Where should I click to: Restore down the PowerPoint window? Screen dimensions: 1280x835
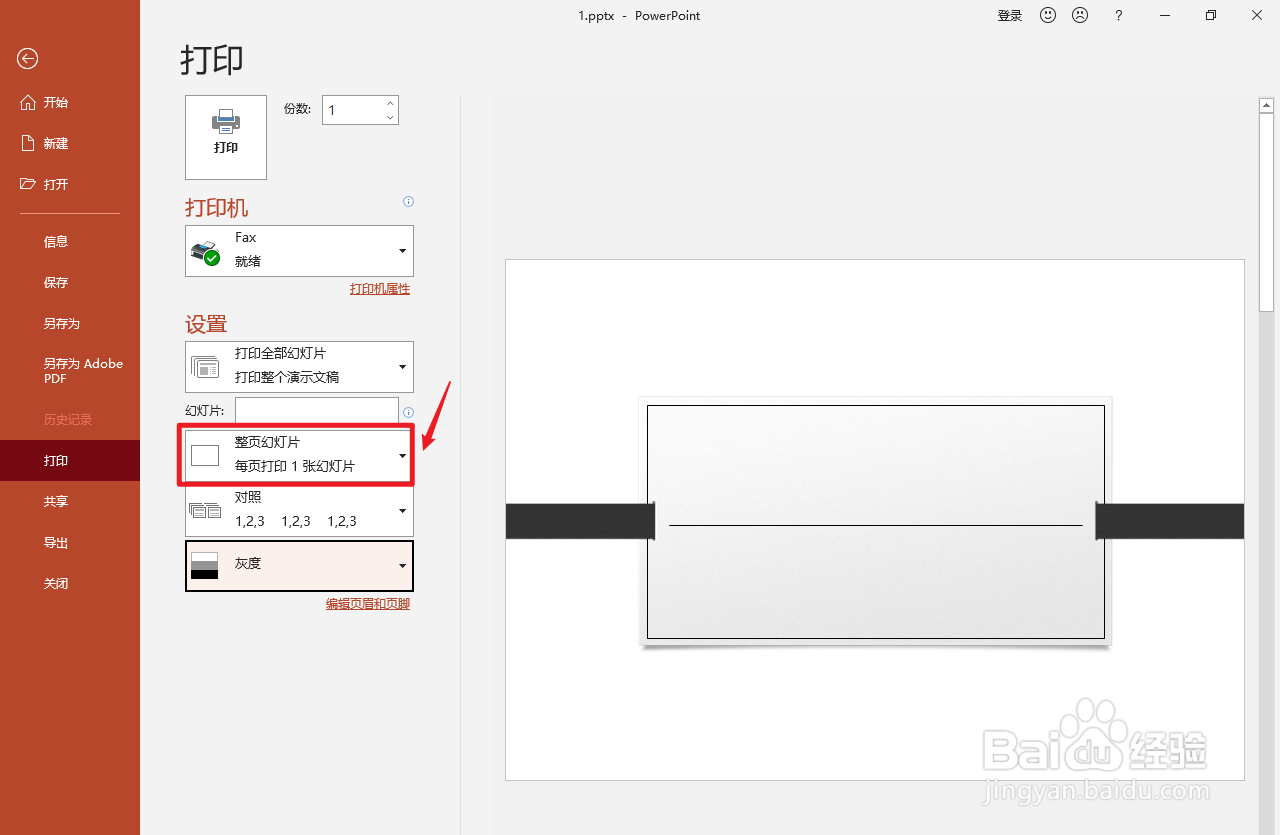(x=1211, y=15)
